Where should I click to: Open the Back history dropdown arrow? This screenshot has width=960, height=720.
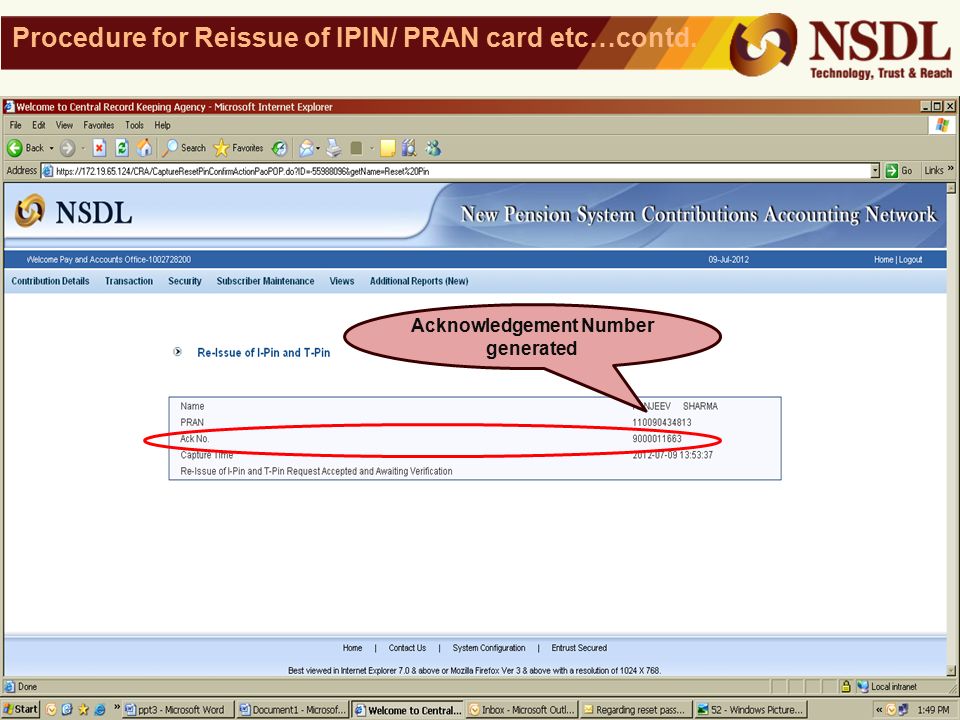point(51,148)
